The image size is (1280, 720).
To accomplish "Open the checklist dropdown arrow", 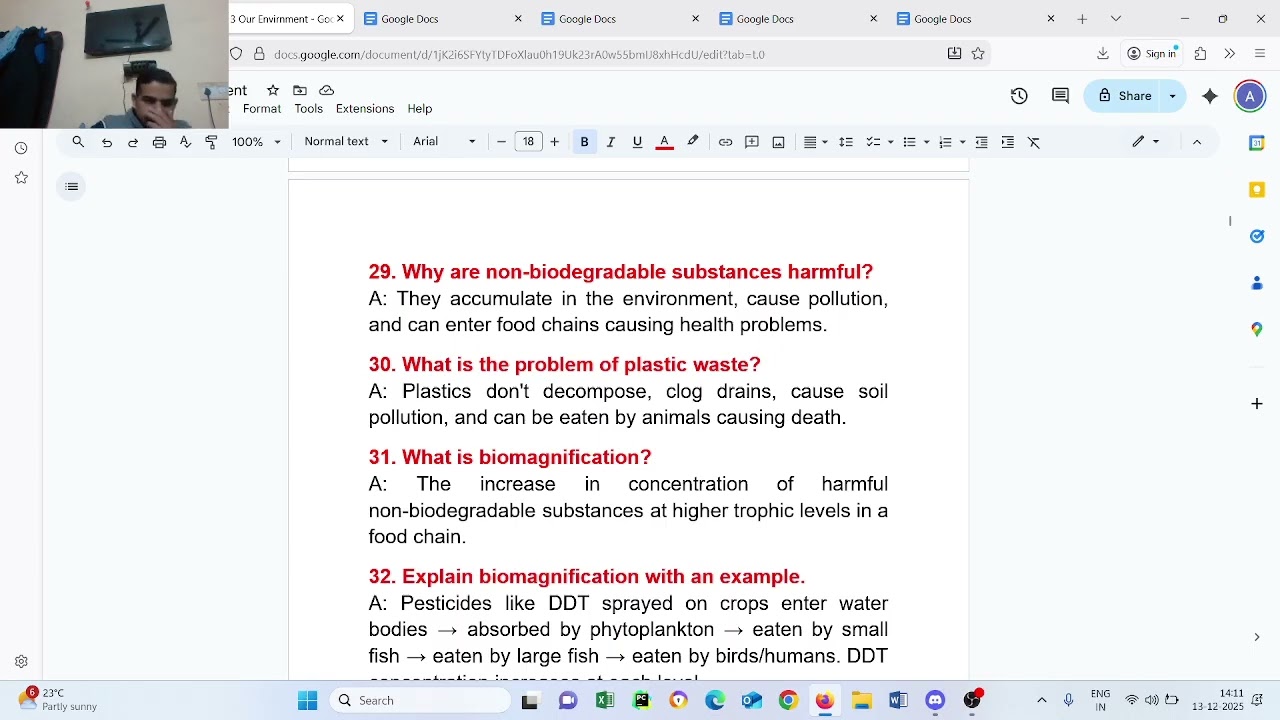I will pos(890,142).
